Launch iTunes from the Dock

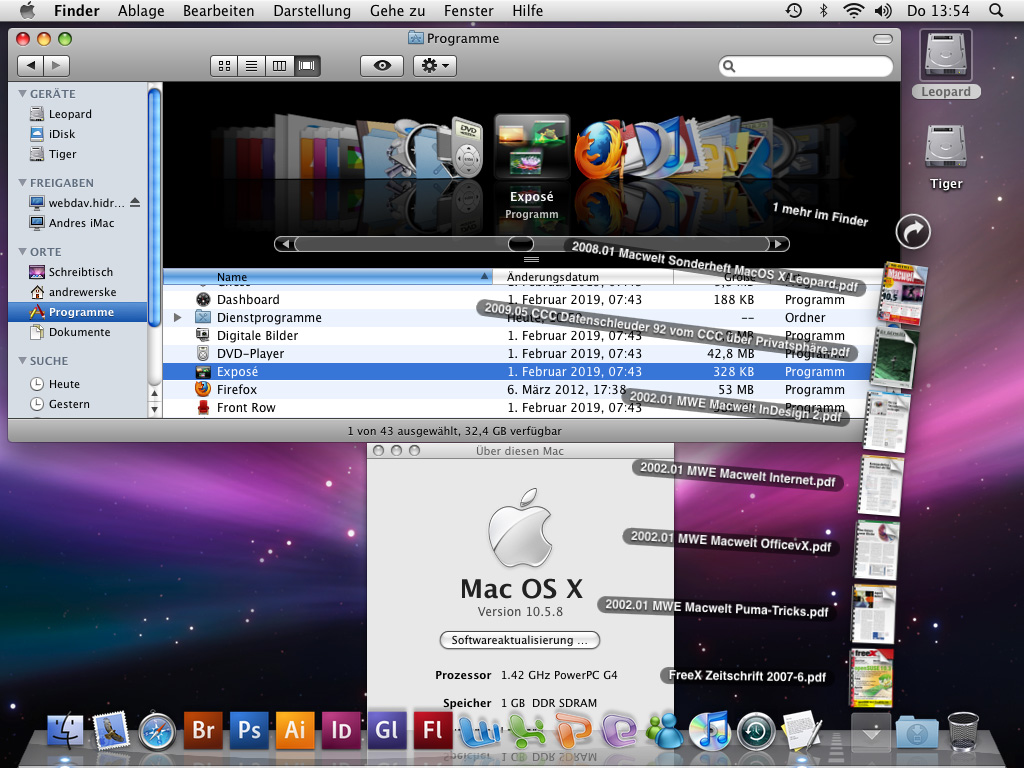tap(710, 730)
